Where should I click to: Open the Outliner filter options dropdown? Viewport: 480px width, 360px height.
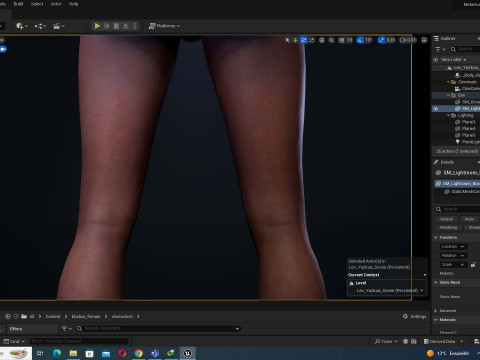point(440,49)
